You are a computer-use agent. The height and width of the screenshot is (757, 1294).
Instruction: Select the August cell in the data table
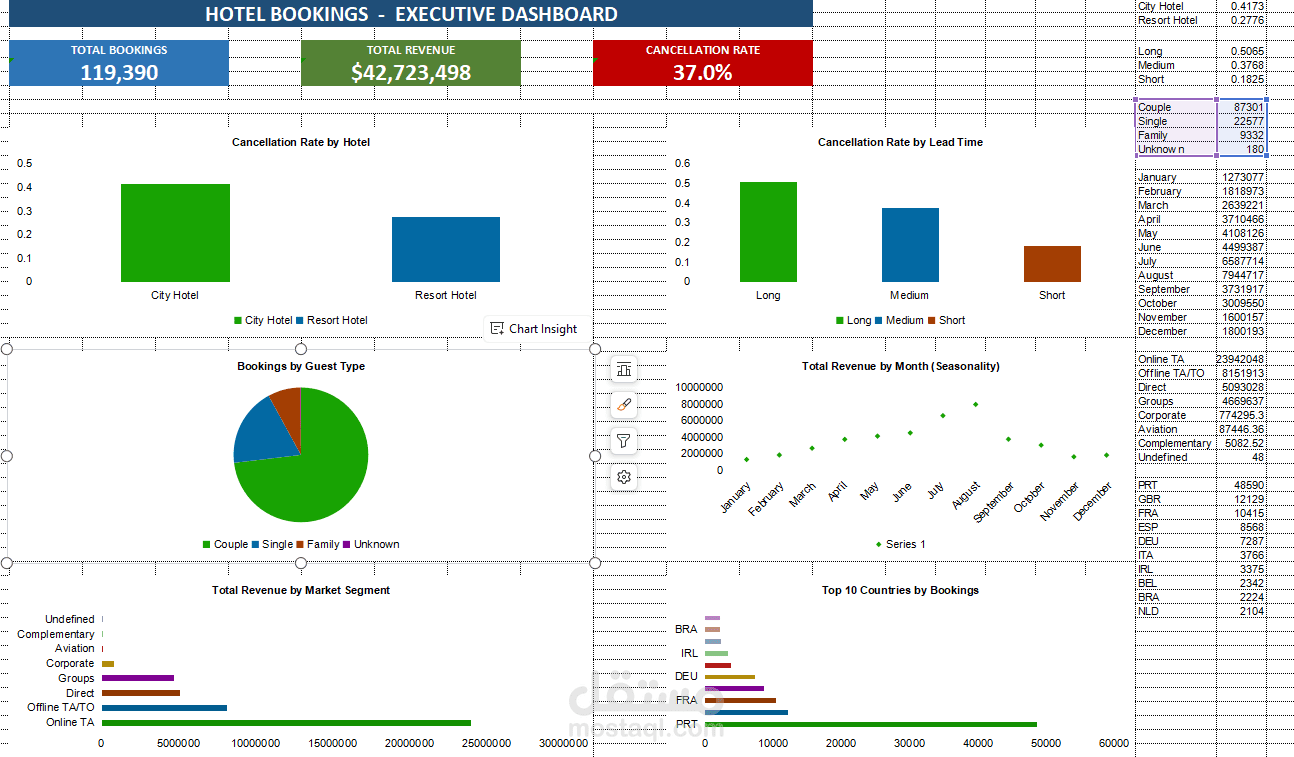[1176, 275]
